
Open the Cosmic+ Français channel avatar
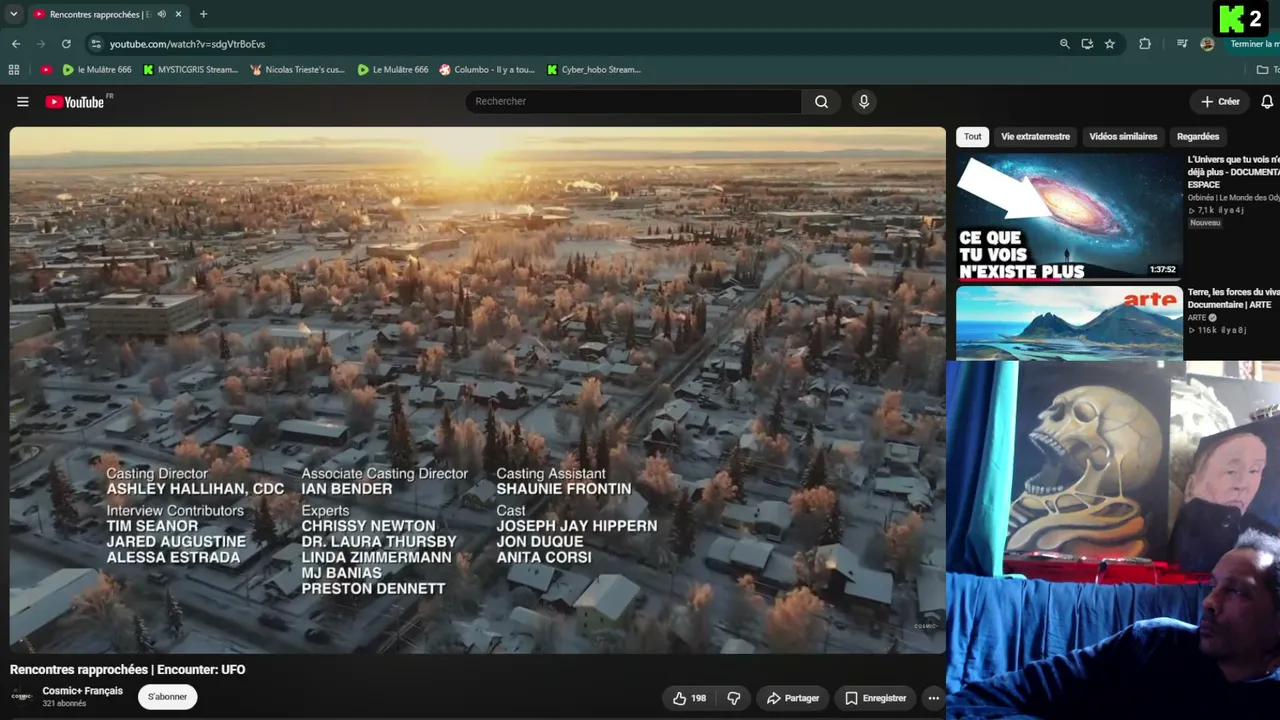[x=22, y=696]
